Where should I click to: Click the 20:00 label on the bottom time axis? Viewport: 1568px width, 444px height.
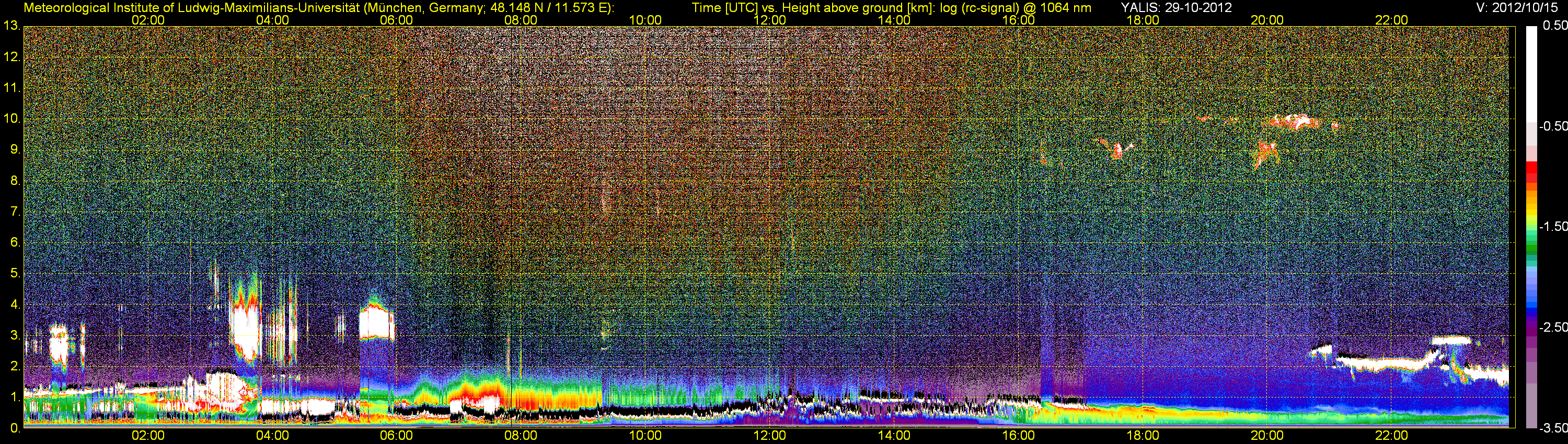pyautogui.click(x=1267, y=436)
